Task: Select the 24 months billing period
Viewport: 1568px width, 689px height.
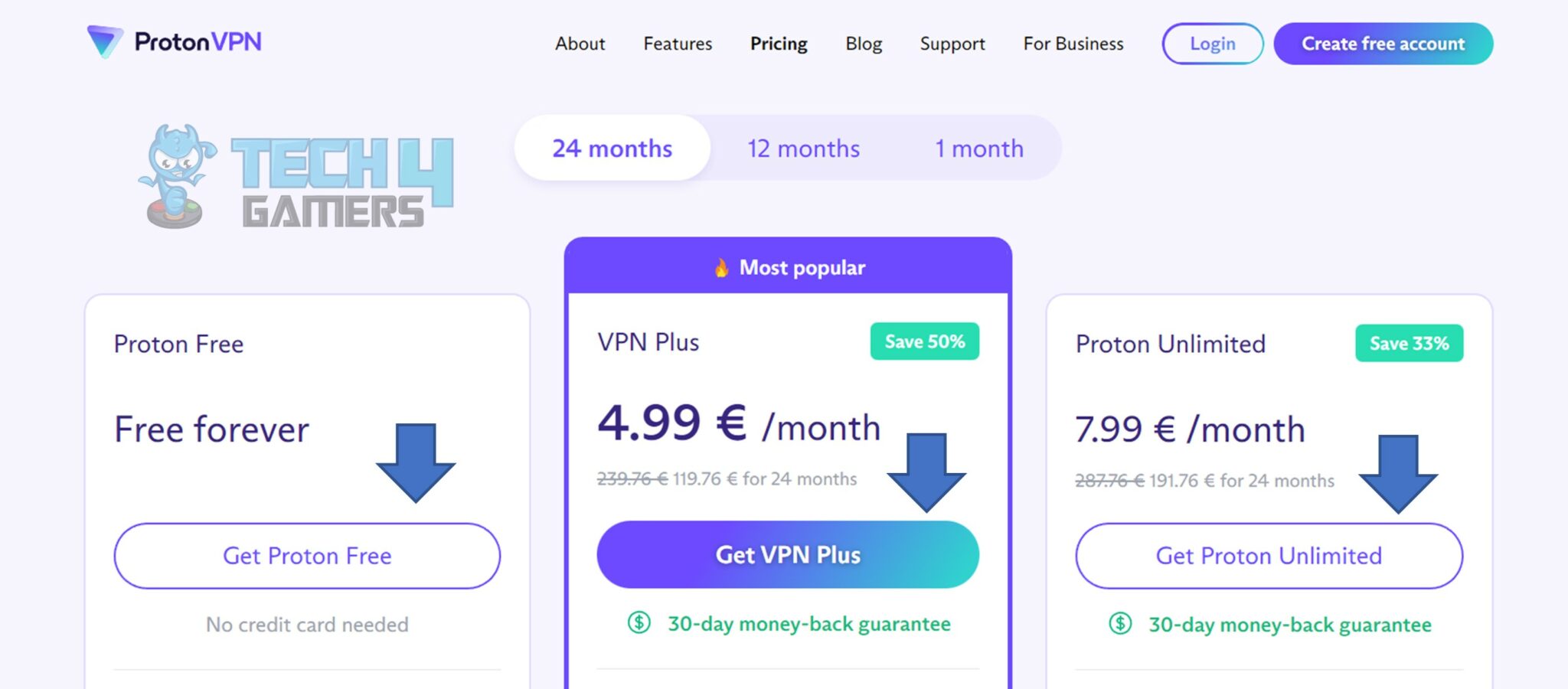Action: point(612,149)
